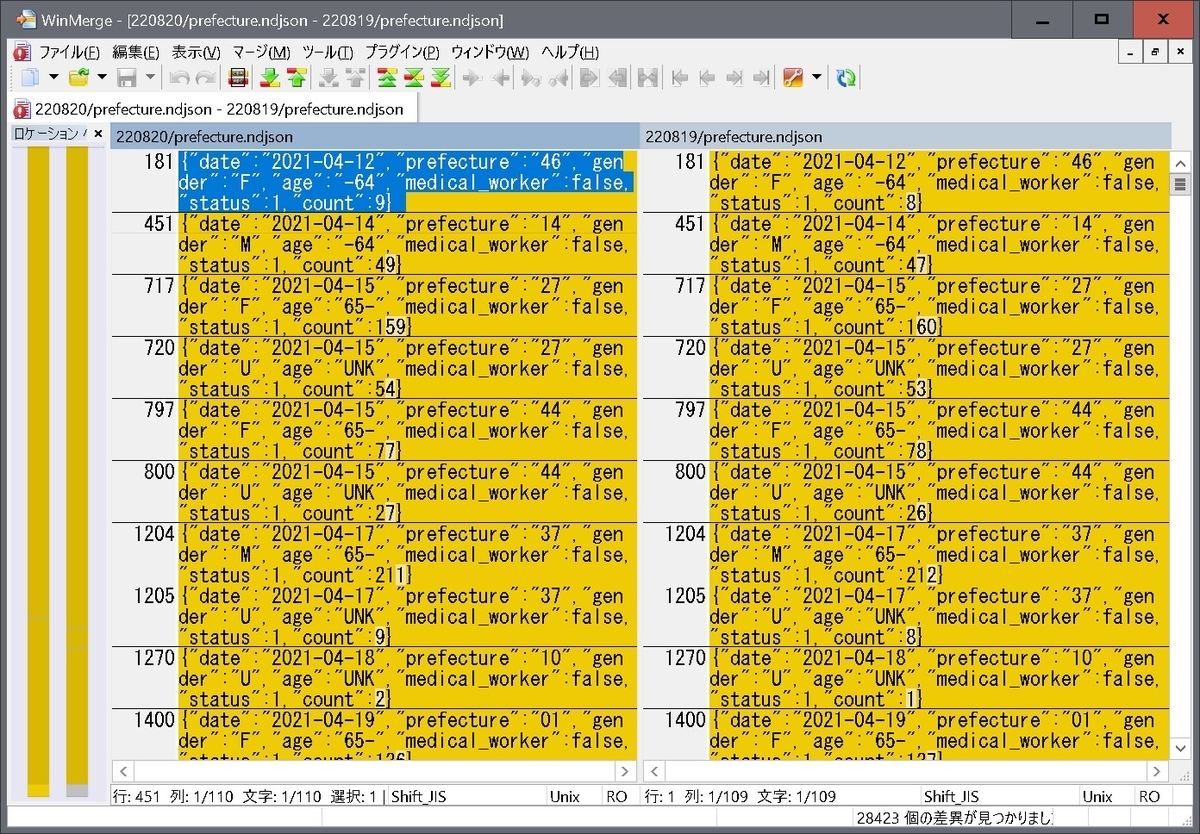The height and width of the screenshot is (834, 1200).
Task: Click status text 28423 個の差異が見つかりまし
Action: [x=954, y=818]
